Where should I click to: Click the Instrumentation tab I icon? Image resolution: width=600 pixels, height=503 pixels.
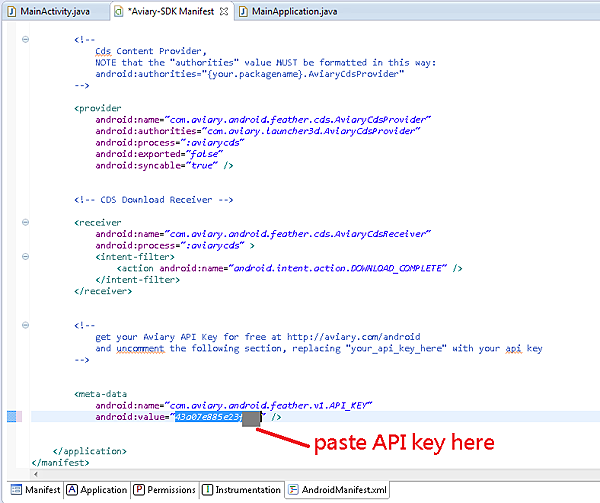click(x=207, y=490)
